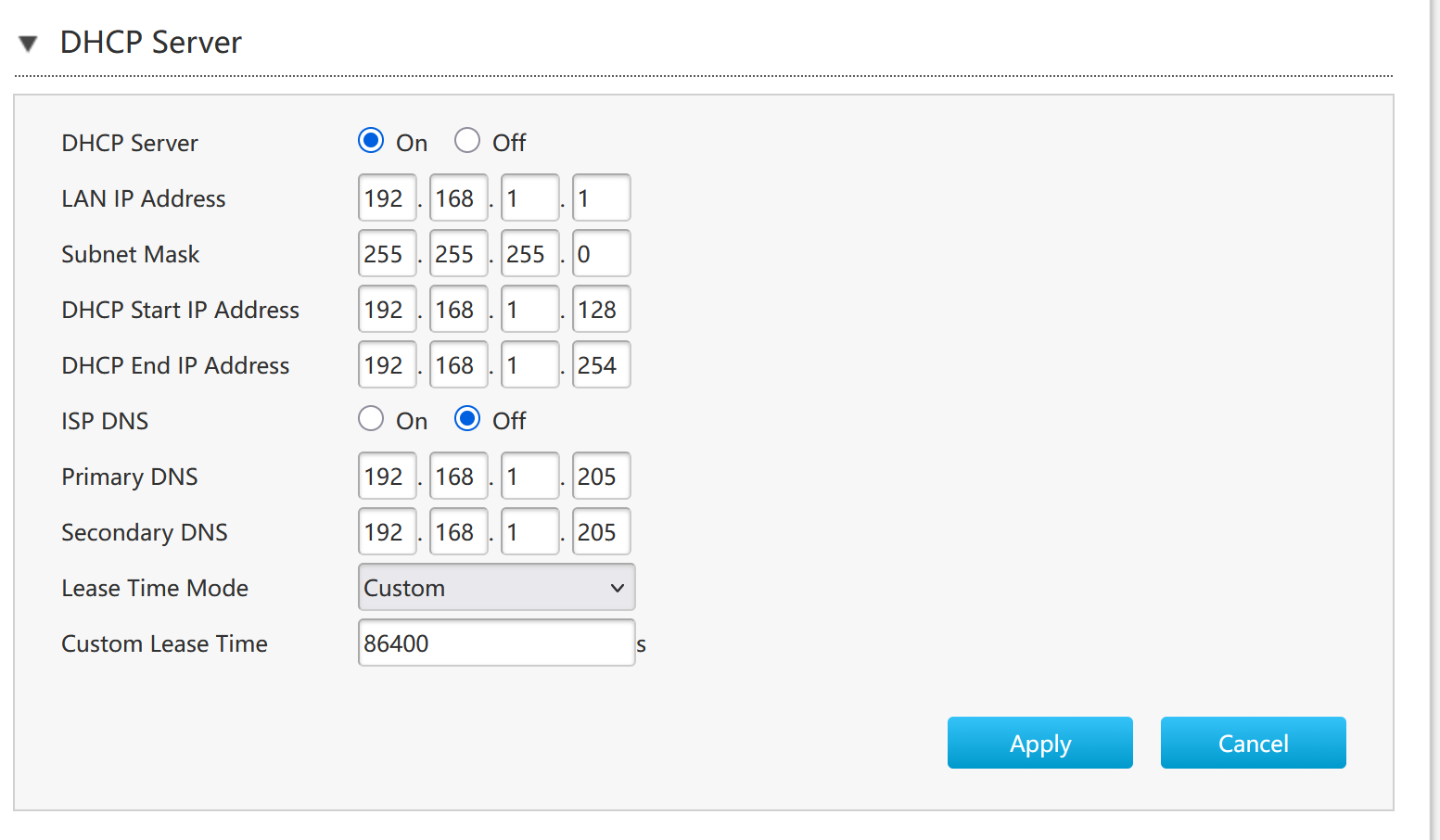
Task: Enable ISP DNS On option
Action: coord(371,419)
